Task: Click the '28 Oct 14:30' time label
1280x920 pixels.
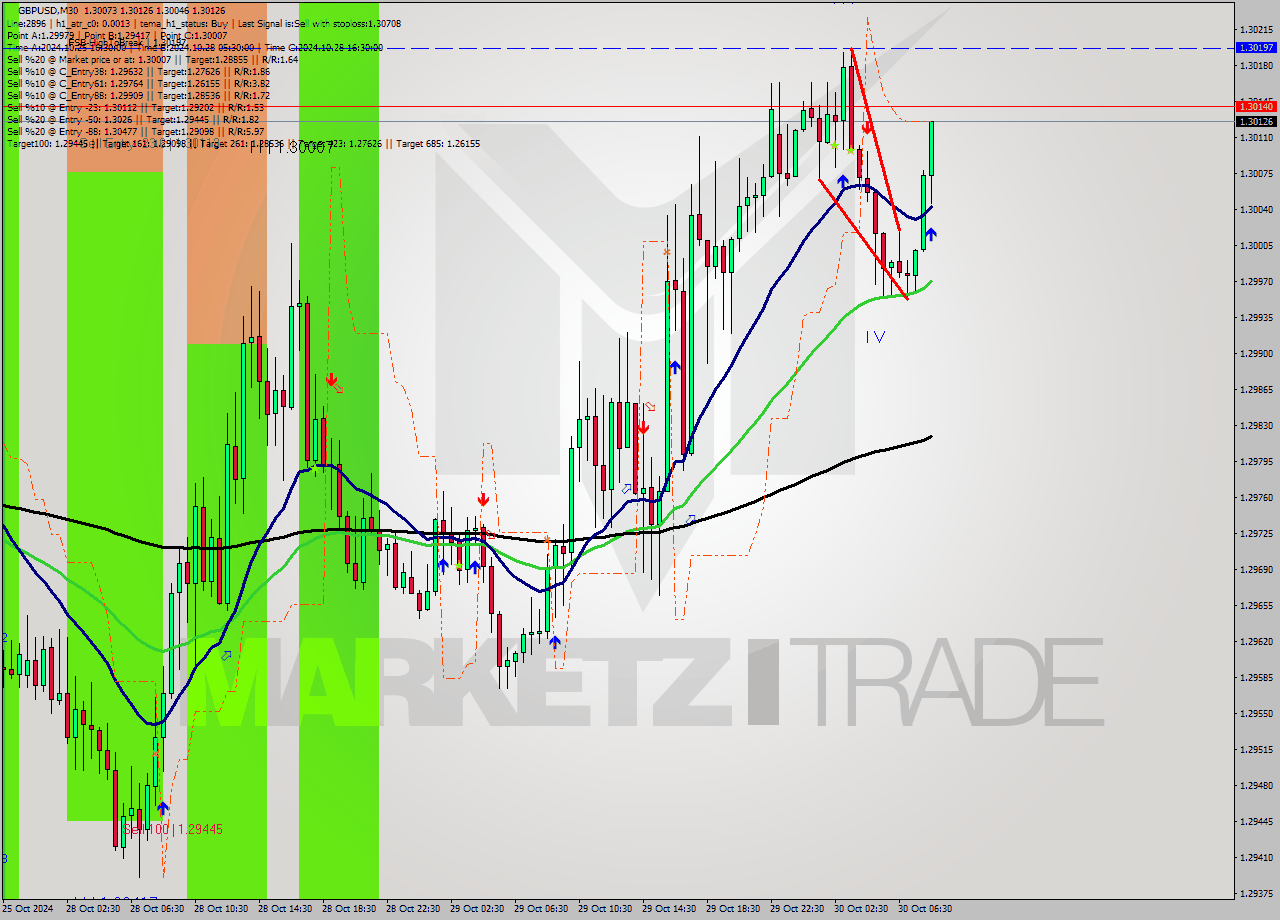Action: point(285,909)
